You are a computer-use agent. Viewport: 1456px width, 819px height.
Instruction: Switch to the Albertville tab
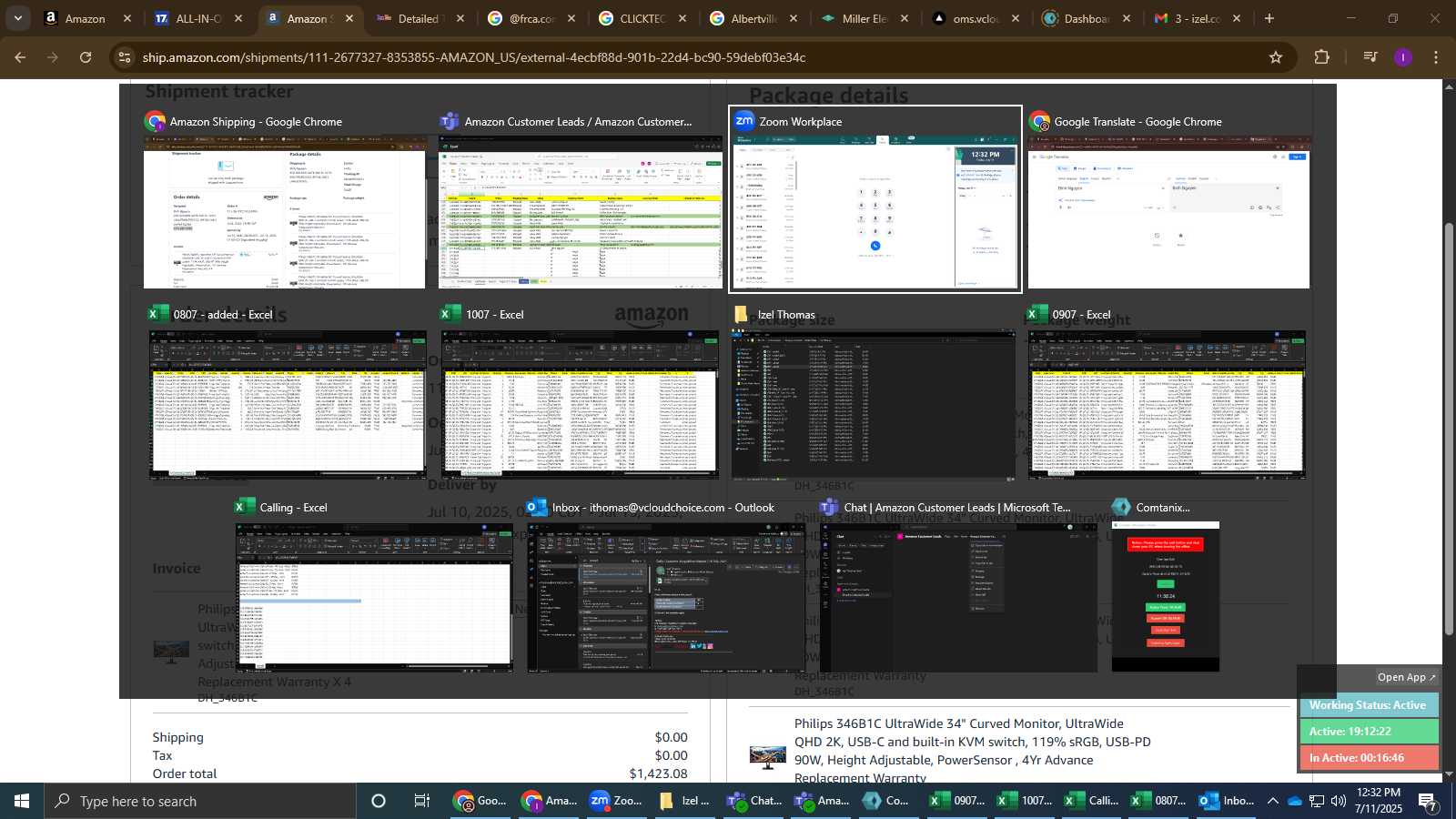coord(753,18)
